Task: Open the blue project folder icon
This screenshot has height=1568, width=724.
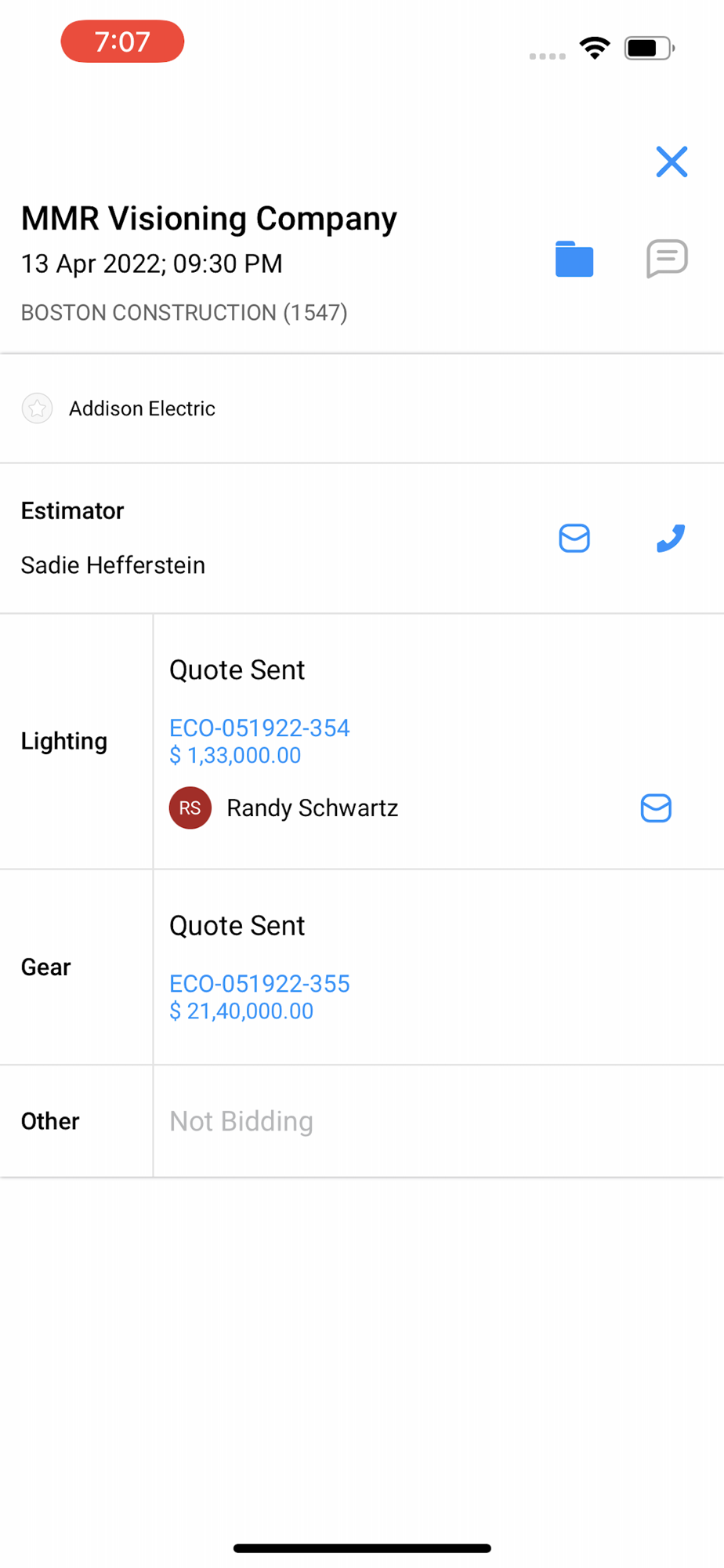Action: point(574,259)
